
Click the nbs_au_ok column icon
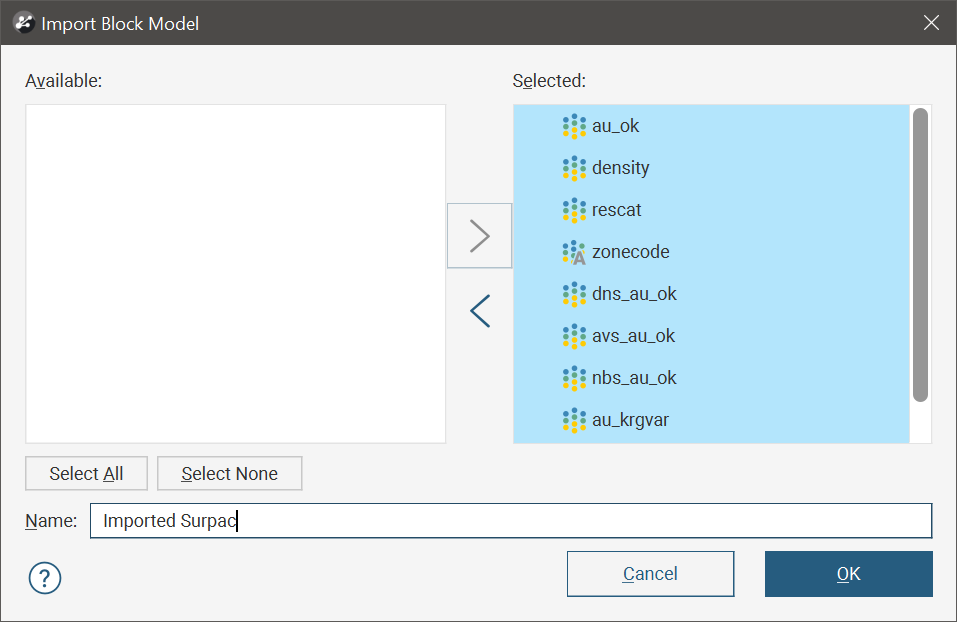[574, 378]
